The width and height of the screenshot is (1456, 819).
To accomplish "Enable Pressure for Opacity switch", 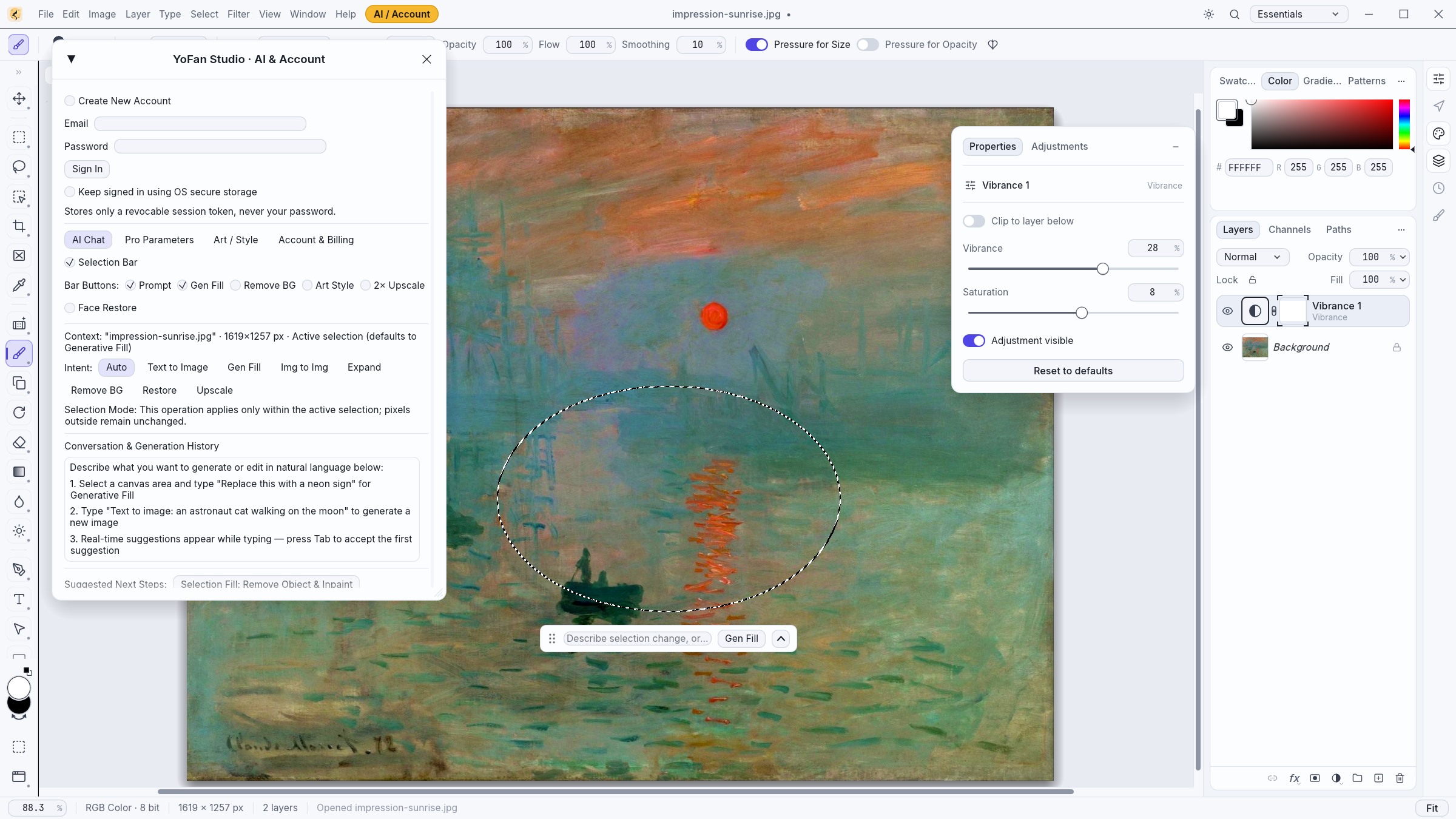I will pos(868,44).
